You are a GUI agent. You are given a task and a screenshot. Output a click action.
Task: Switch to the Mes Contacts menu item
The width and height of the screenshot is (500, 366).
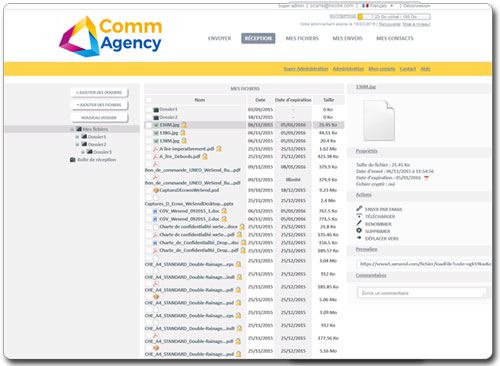point(395,38)
